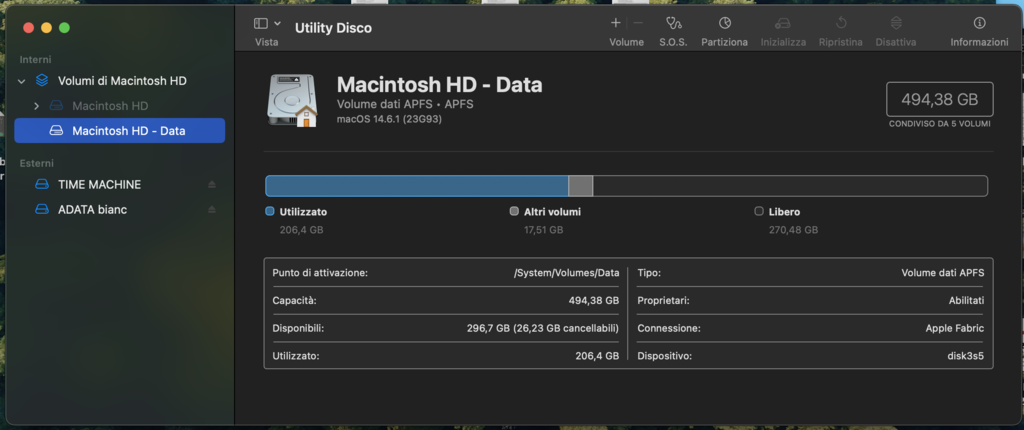Expand the Macintosh HD tree row

click(x=37, y=106)
